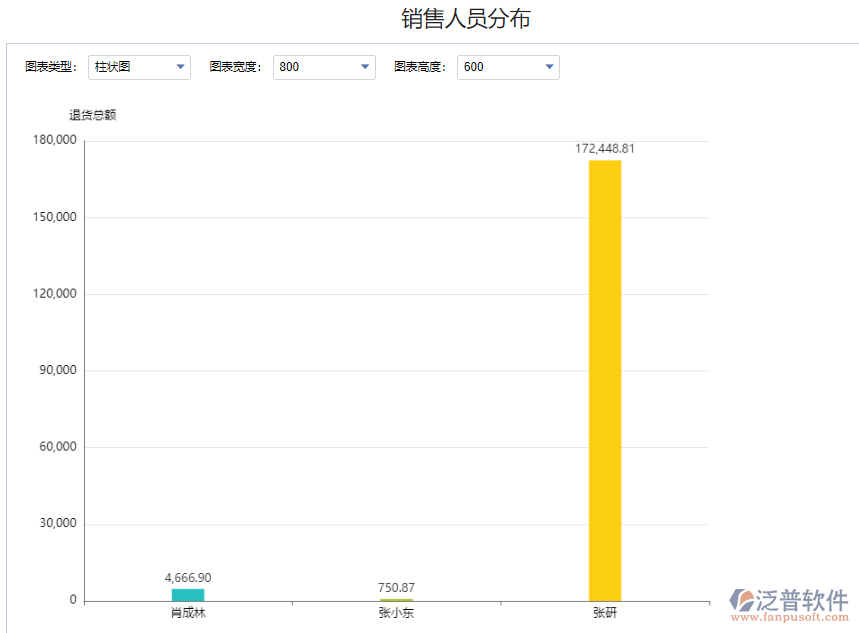
Task: Click the dropdown arrow next to 柱状图
Action: [x=179, y=67]
